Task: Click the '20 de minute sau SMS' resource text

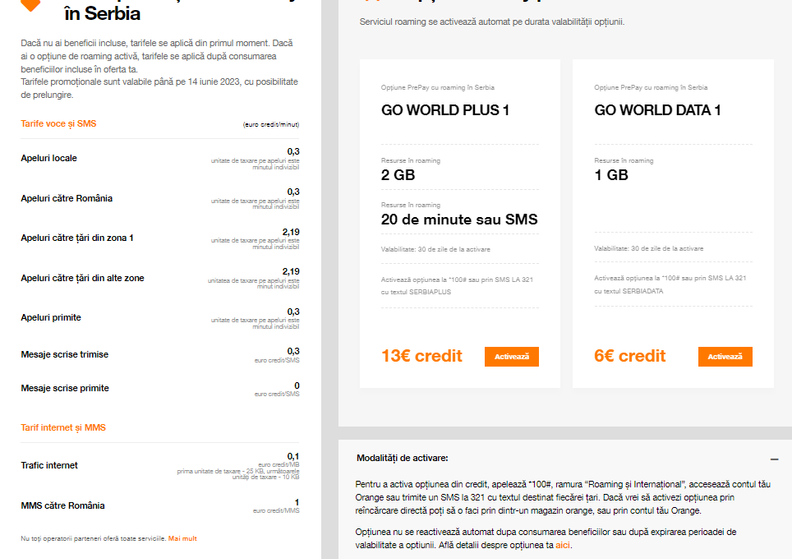Action: coord(459,220)
